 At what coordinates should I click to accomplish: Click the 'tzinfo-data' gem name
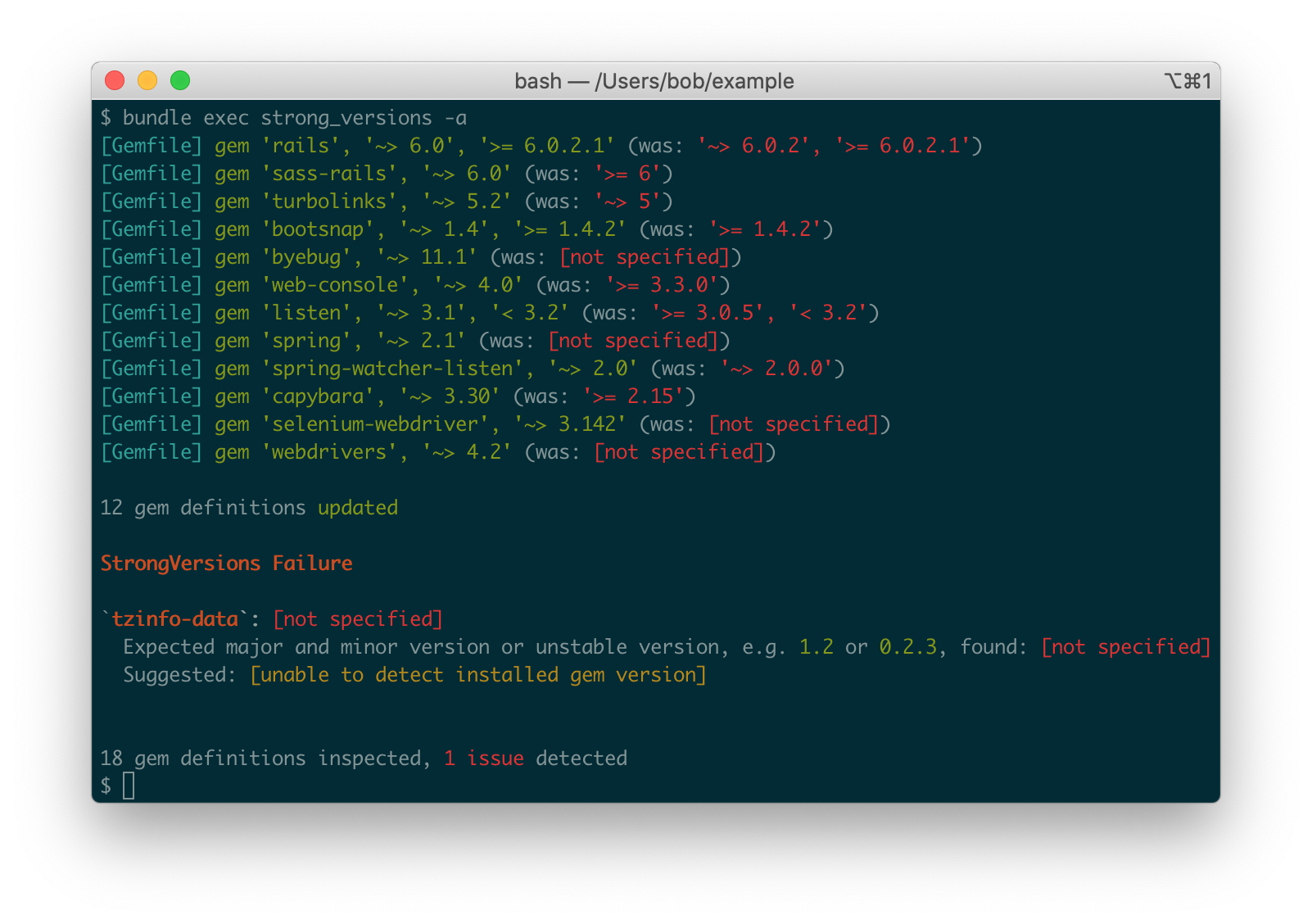click(174, 619)
